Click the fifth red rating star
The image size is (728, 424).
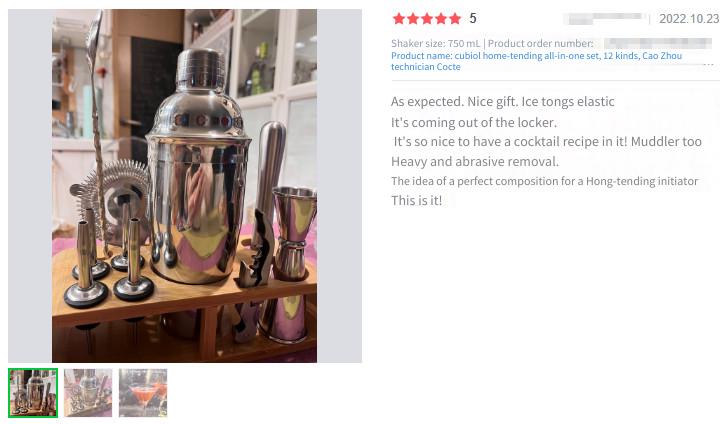coord(455,19)
